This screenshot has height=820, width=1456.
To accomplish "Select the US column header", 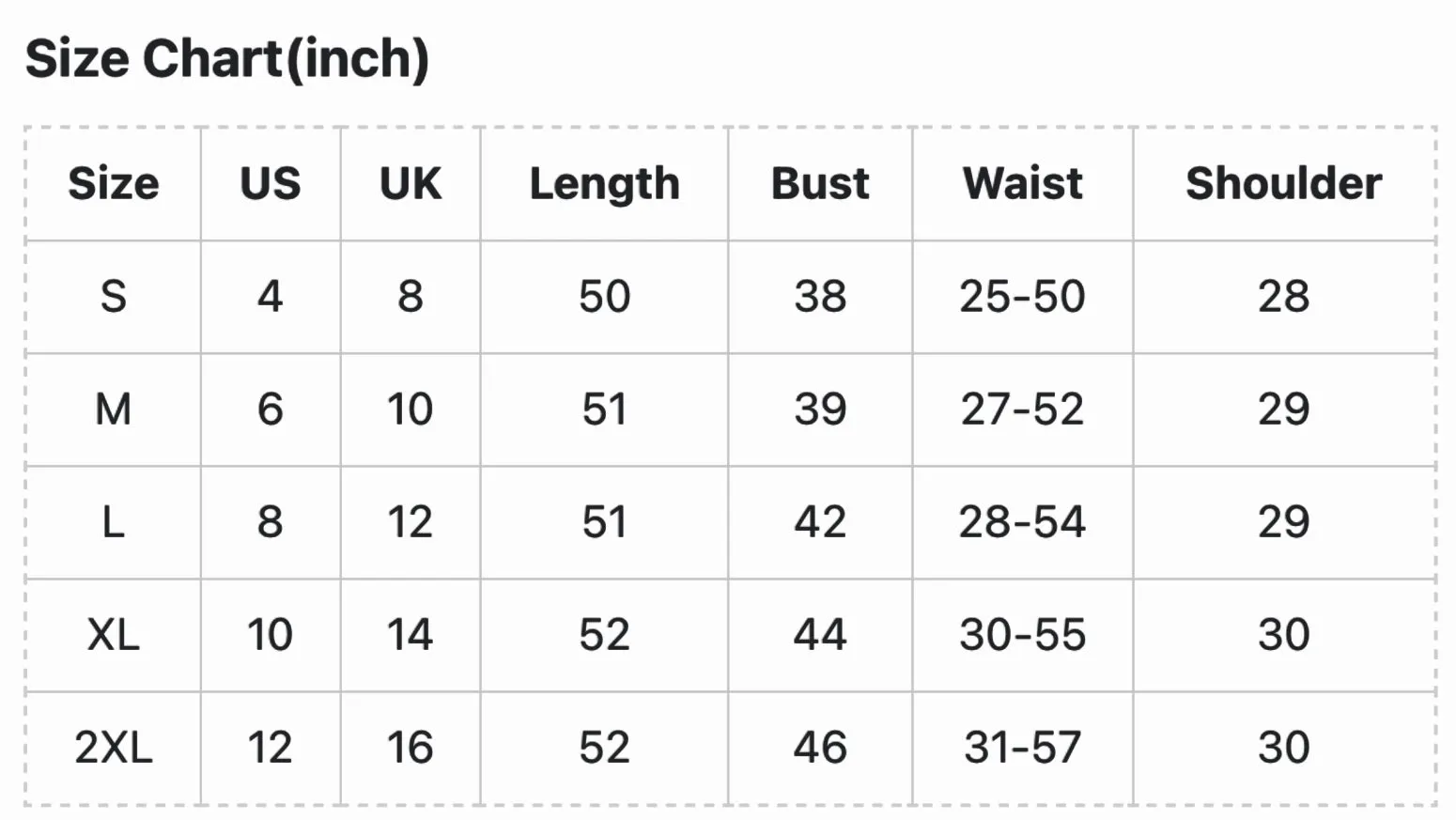I will (271, 183).
